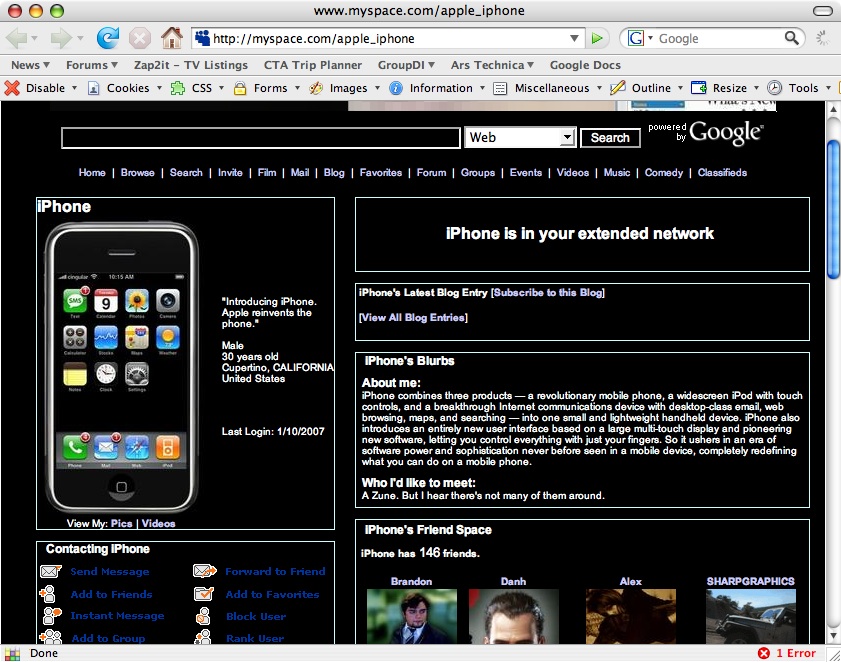Click the Miscellaneous list icon

(500, 88)
